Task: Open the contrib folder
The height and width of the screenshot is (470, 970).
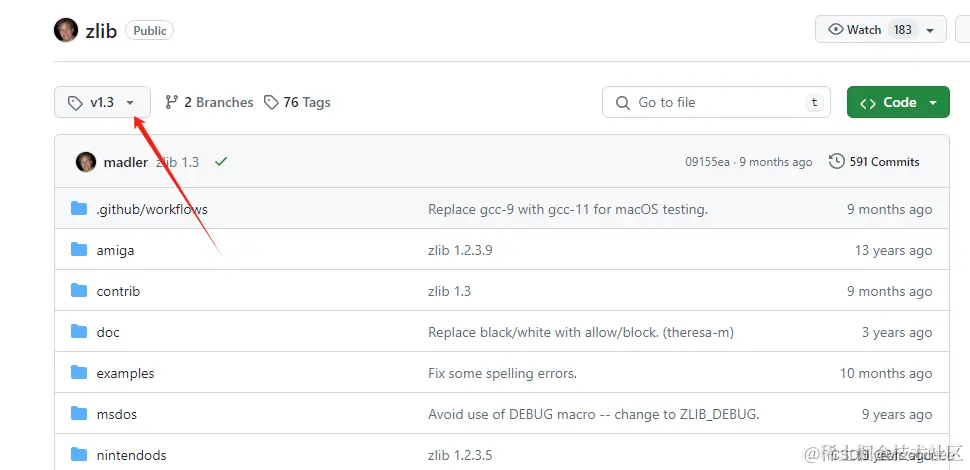Action: (x=118, y=291)
